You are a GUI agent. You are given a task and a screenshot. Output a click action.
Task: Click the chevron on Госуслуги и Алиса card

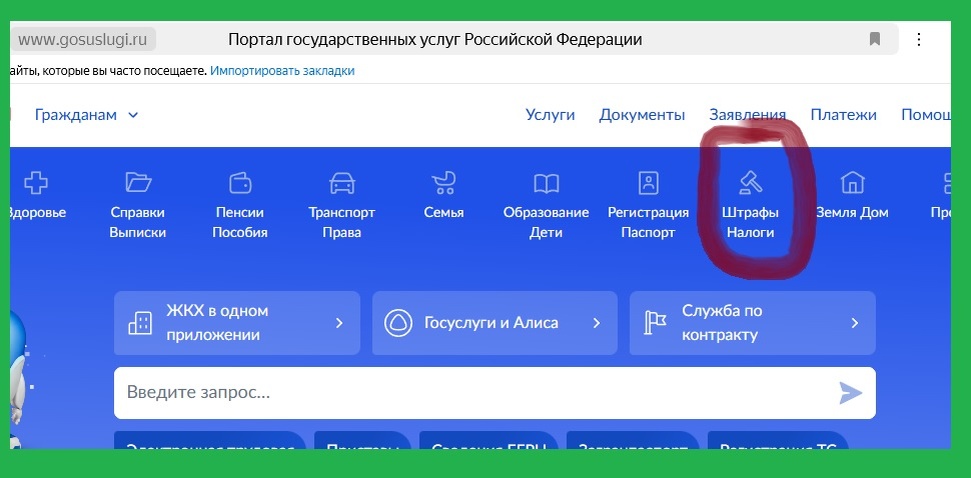[596, 323]
